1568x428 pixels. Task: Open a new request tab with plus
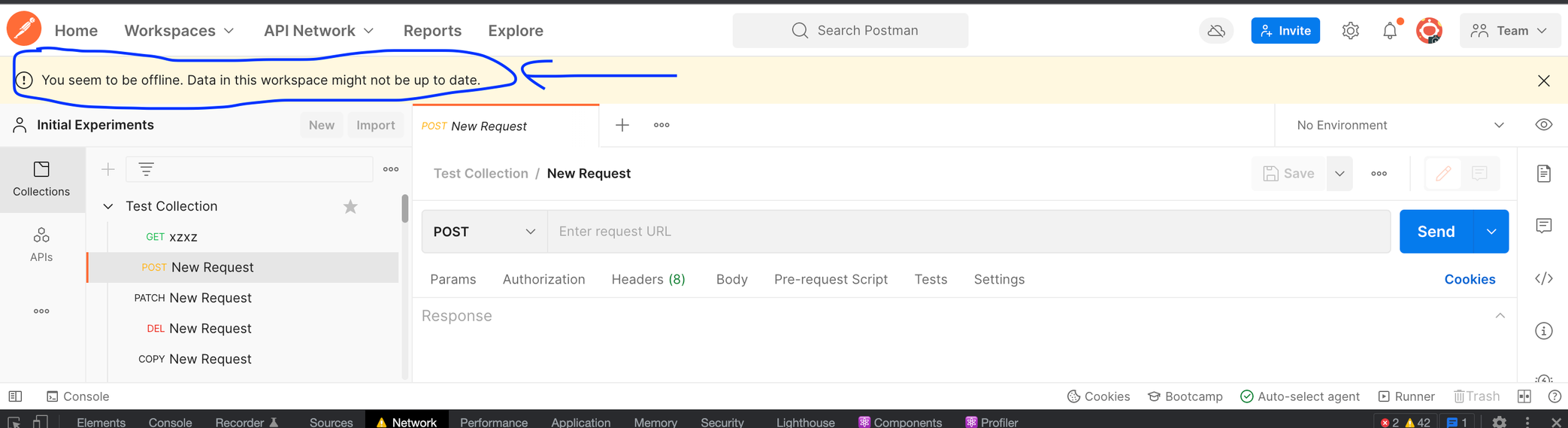click(622, 125)
